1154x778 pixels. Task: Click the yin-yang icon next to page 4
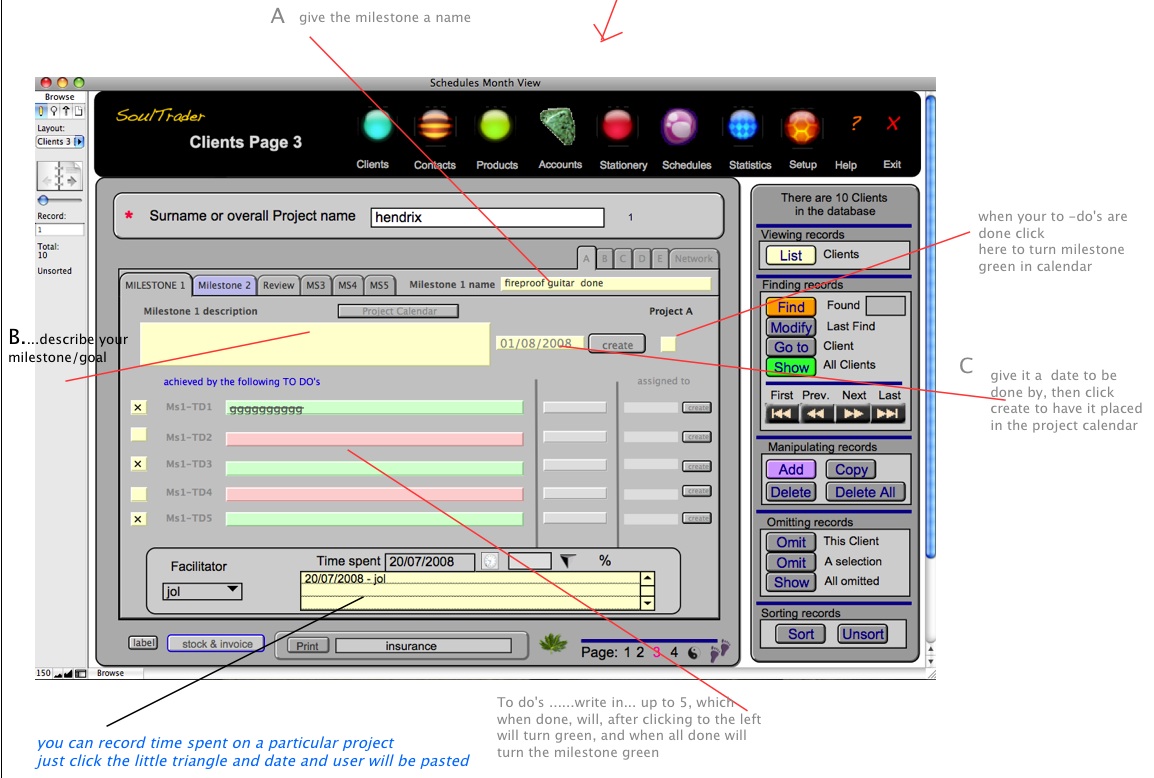point(693,652)
